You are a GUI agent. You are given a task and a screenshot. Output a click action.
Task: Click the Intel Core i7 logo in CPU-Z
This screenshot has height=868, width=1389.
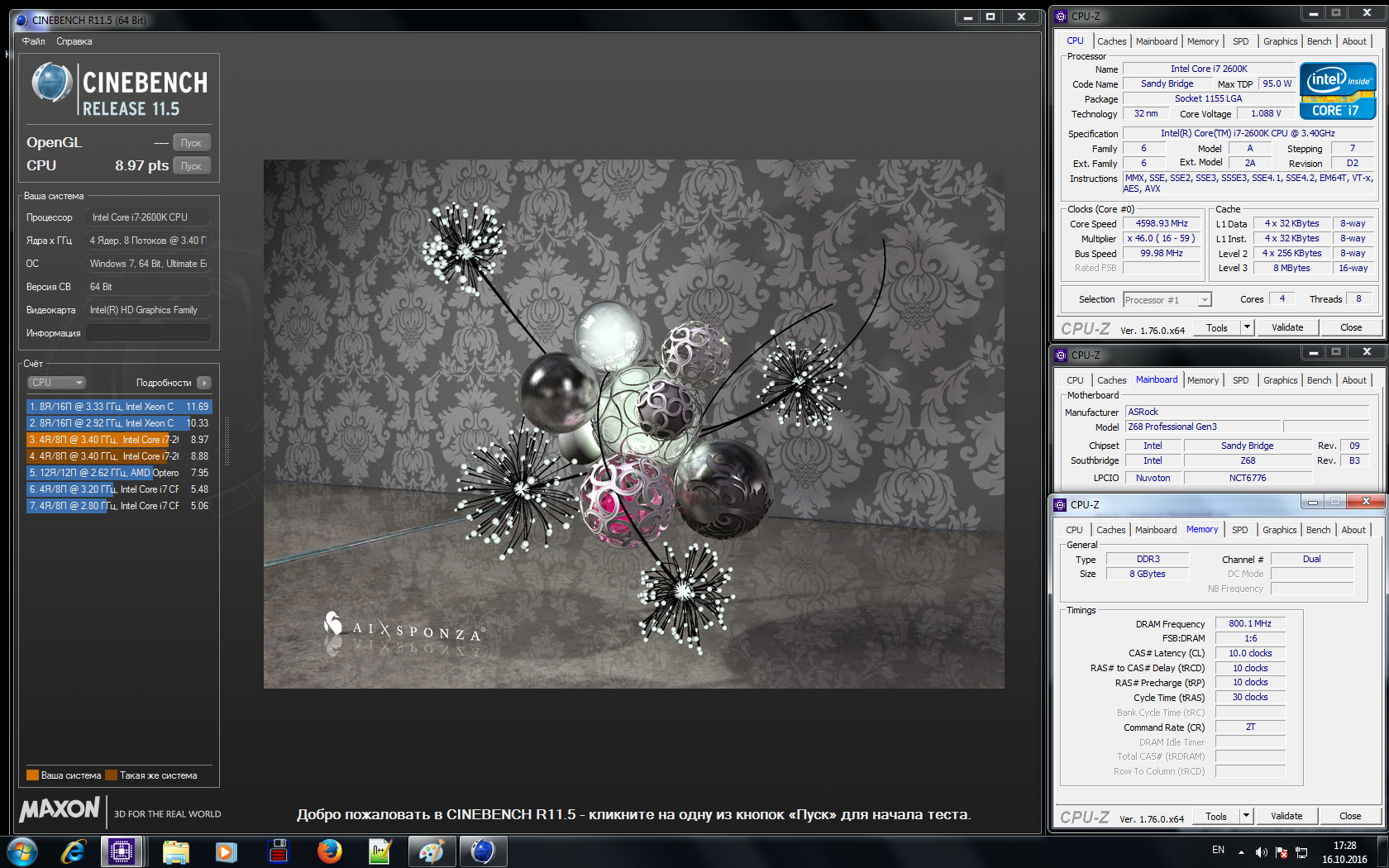point(1337,91)
